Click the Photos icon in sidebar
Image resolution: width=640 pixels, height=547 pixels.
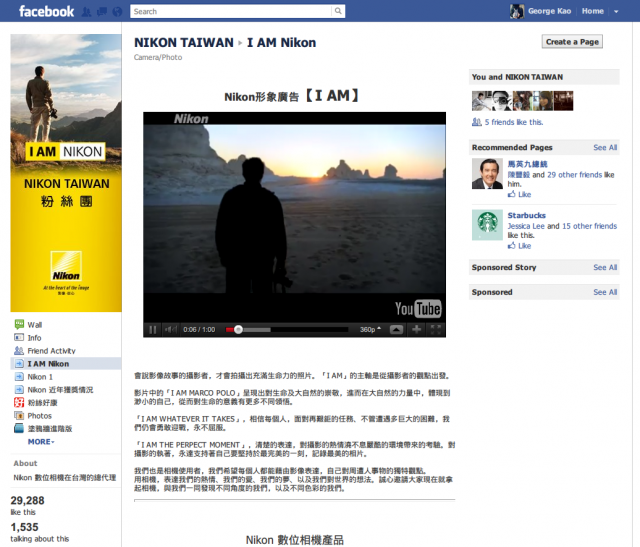click(x=19, y=416)
